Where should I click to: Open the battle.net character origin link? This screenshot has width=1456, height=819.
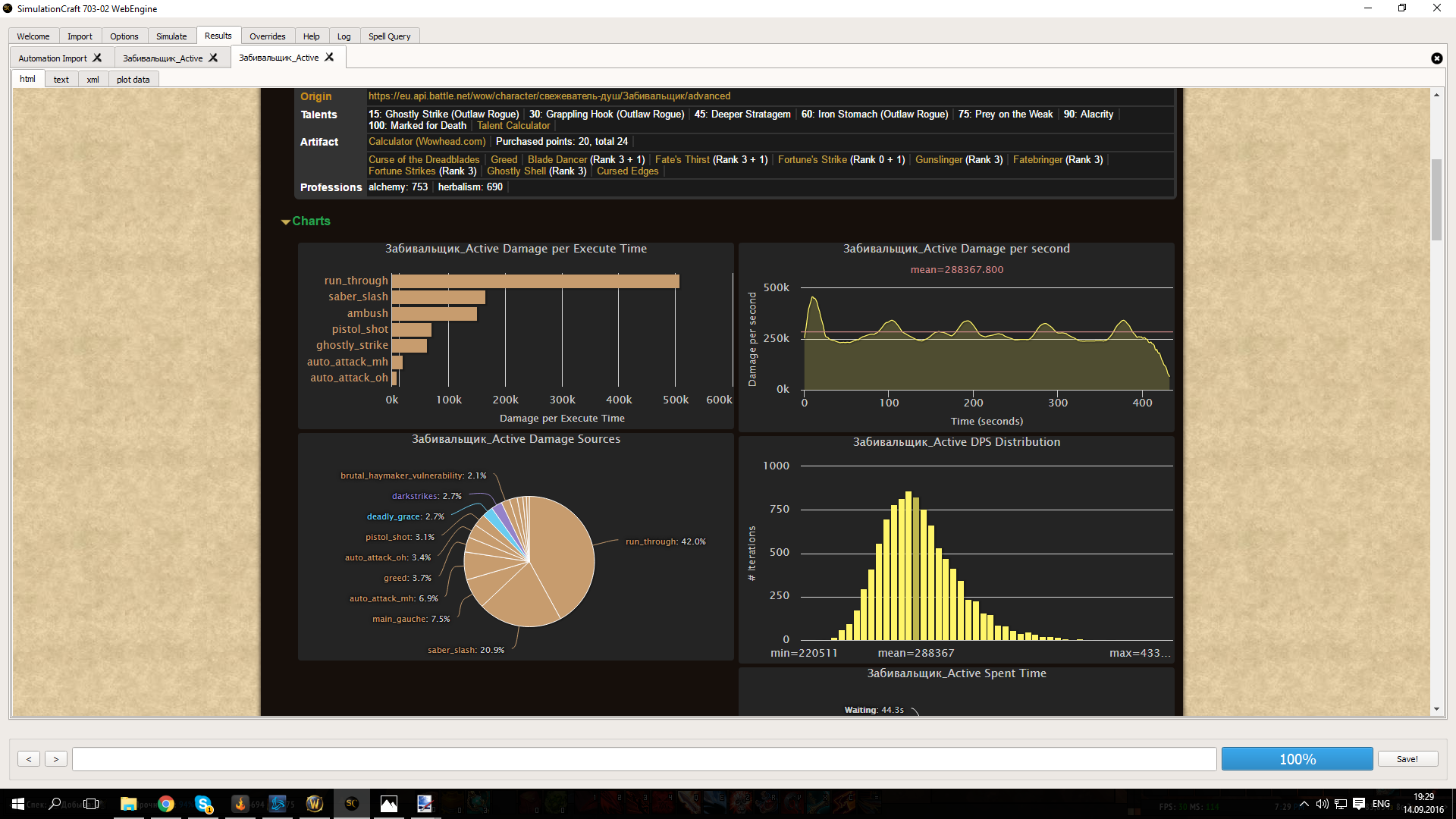point(550,96)
